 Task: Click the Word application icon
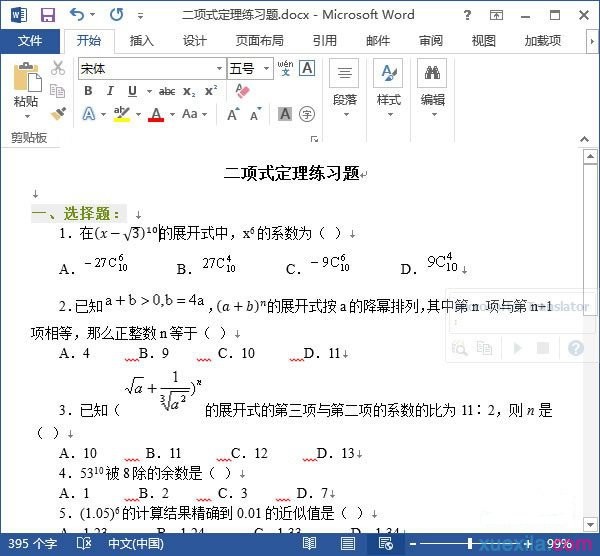pos(19,15)
